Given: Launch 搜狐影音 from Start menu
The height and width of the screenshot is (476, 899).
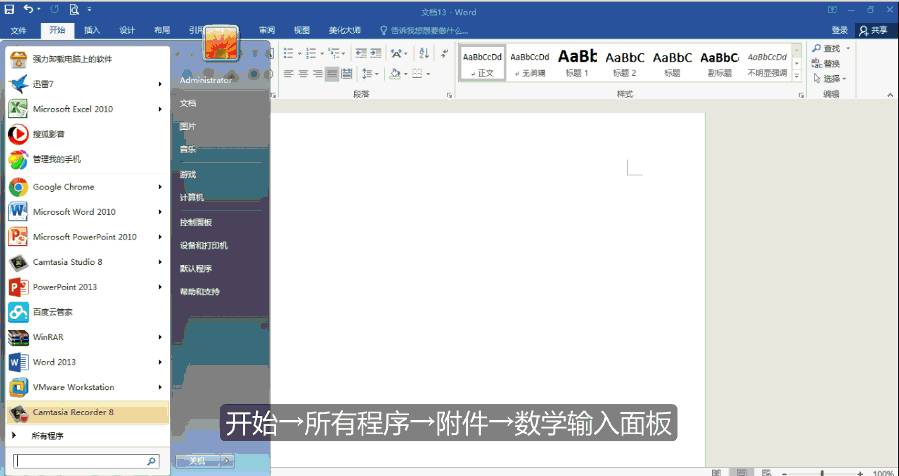Looking at the screenshot, I should tap(88, 134).
